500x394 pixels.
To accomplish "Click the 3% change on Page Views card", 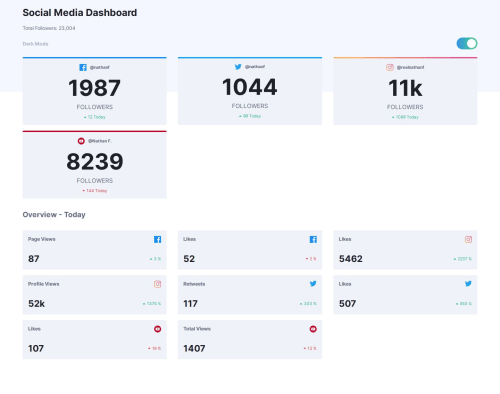I will click(x=155, y=259).
